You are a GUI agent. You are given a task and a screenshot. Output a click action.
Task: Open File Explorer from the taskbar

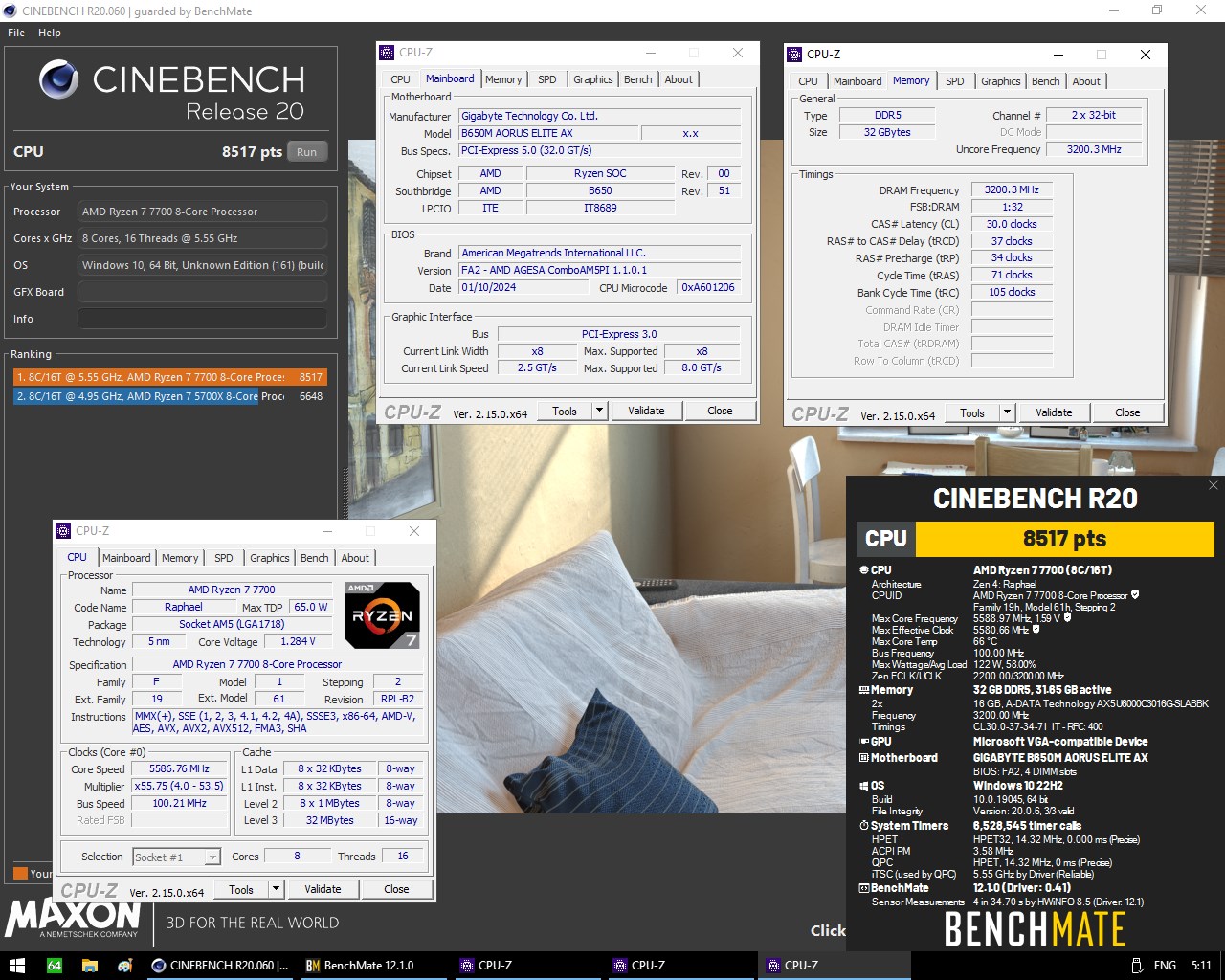click(90, 966)
